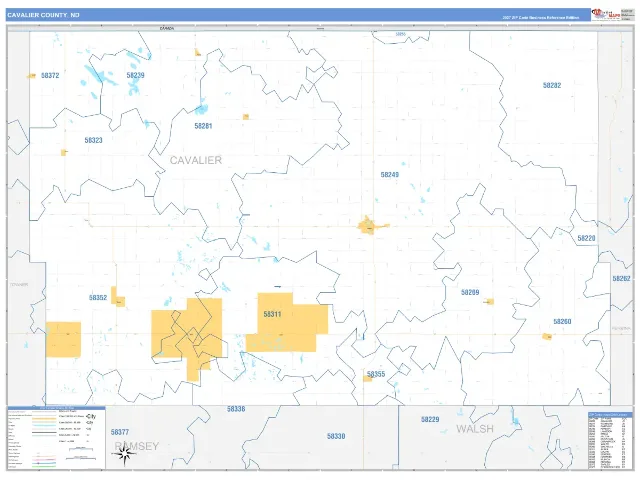This screenshot has width=640, height=480.
Task: Click ZIP label 58323
Action: 93,140
